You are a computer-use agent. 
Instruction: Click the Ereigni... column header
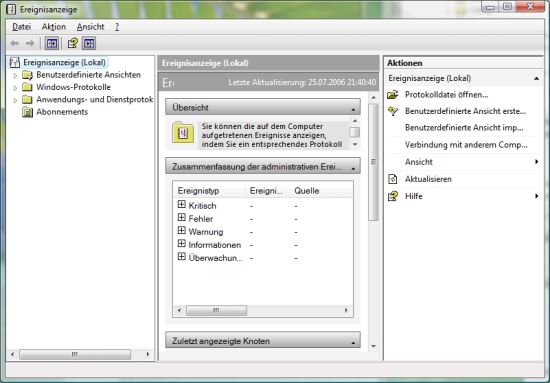(268, 191)
